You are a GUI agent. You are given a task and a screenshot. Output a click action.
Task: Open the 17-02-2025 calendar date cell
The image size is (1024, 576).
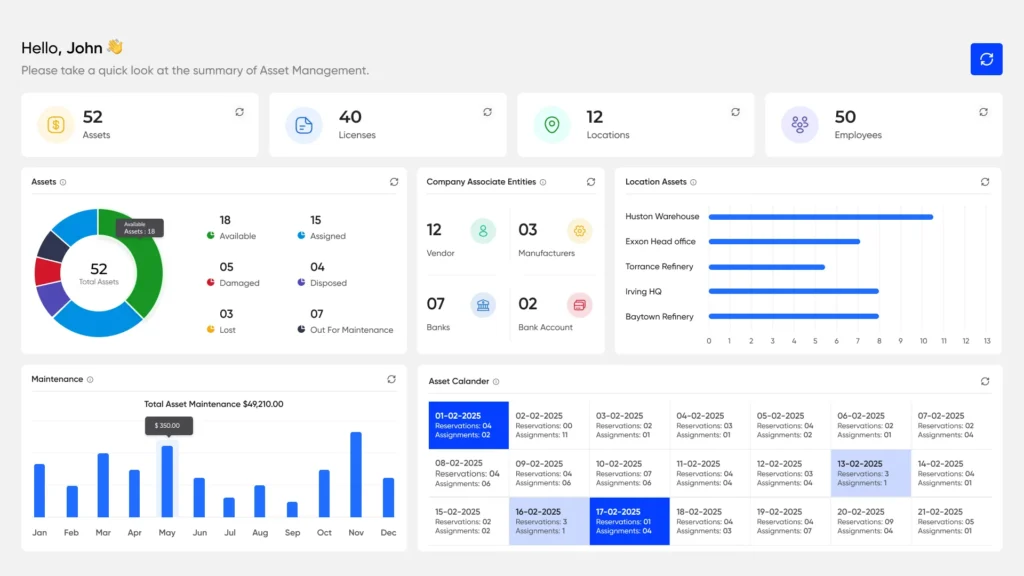point(629,521)
